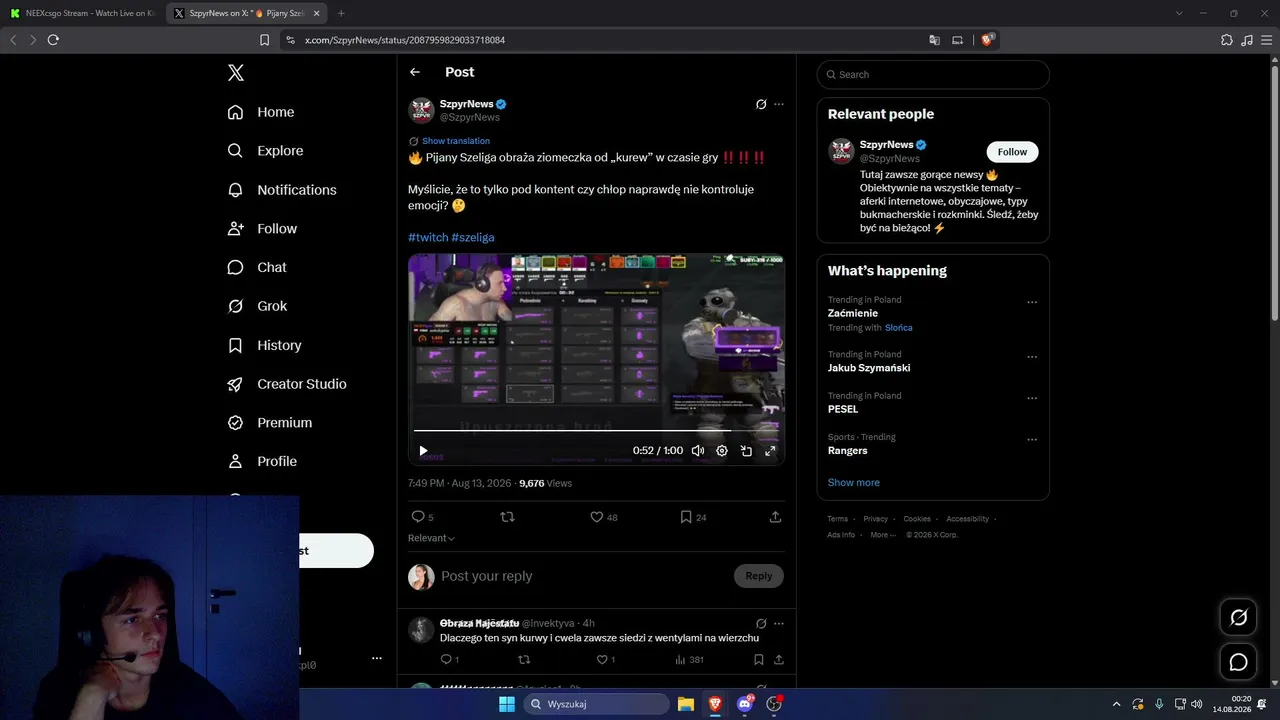The height and width of the screenshot is (720, 1280).
Task: Open more options for Jakub Szymański trend
Action: point(1032,357)
